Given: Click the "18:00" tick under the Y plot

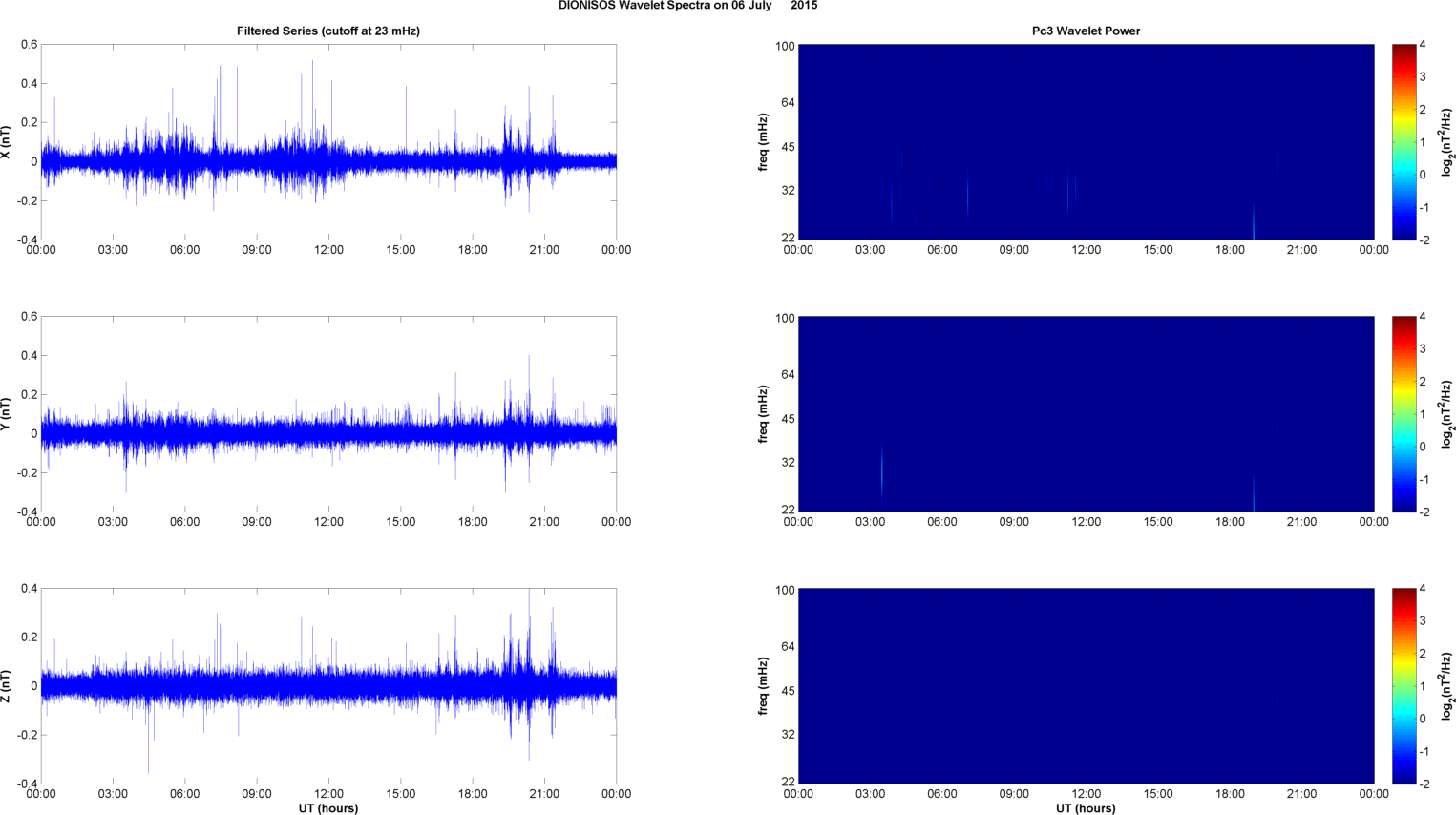Looking at the screenshot, I should (473, 522).
